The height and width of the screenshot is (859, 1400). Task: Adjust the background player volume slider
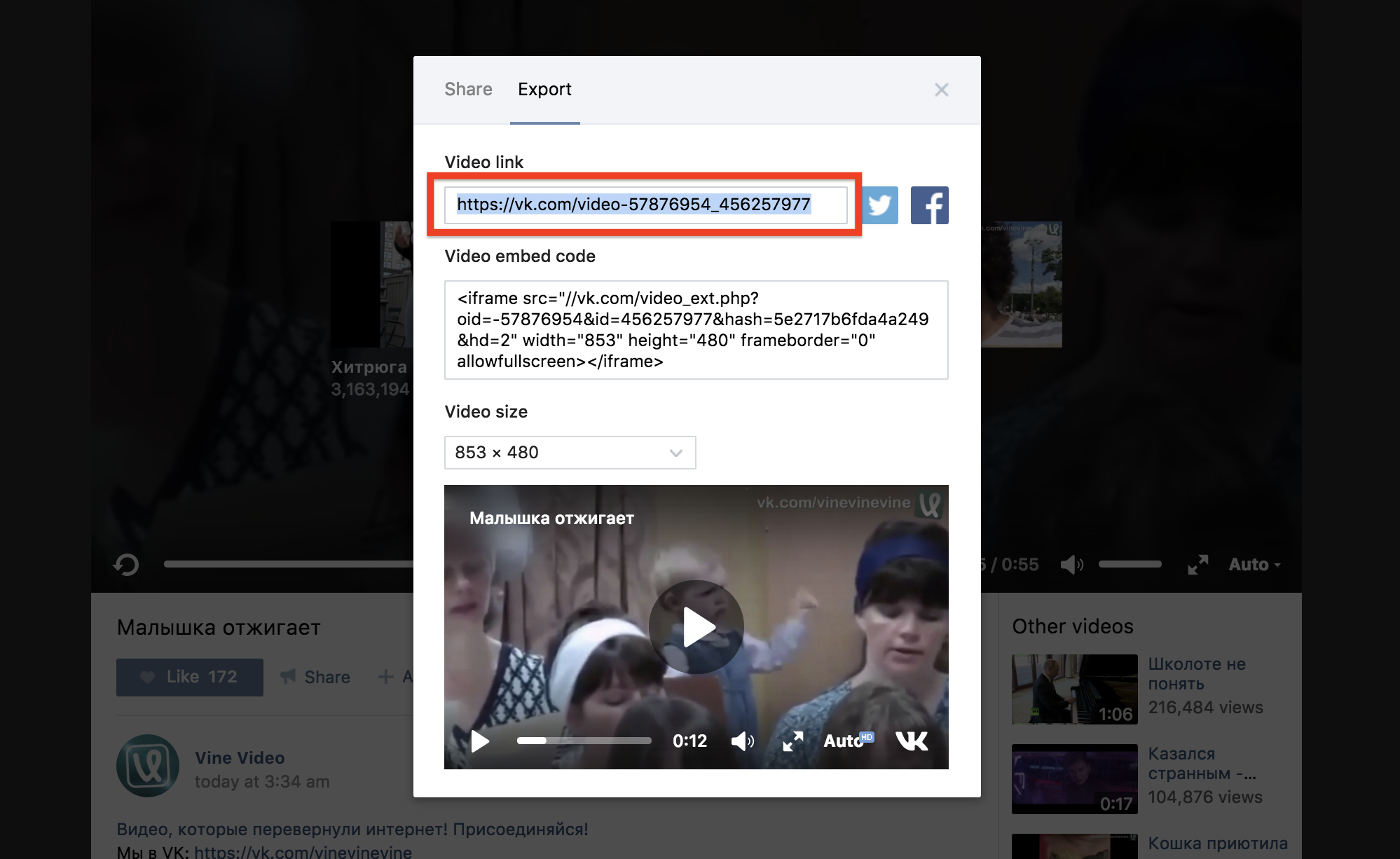coord(1130,565)
